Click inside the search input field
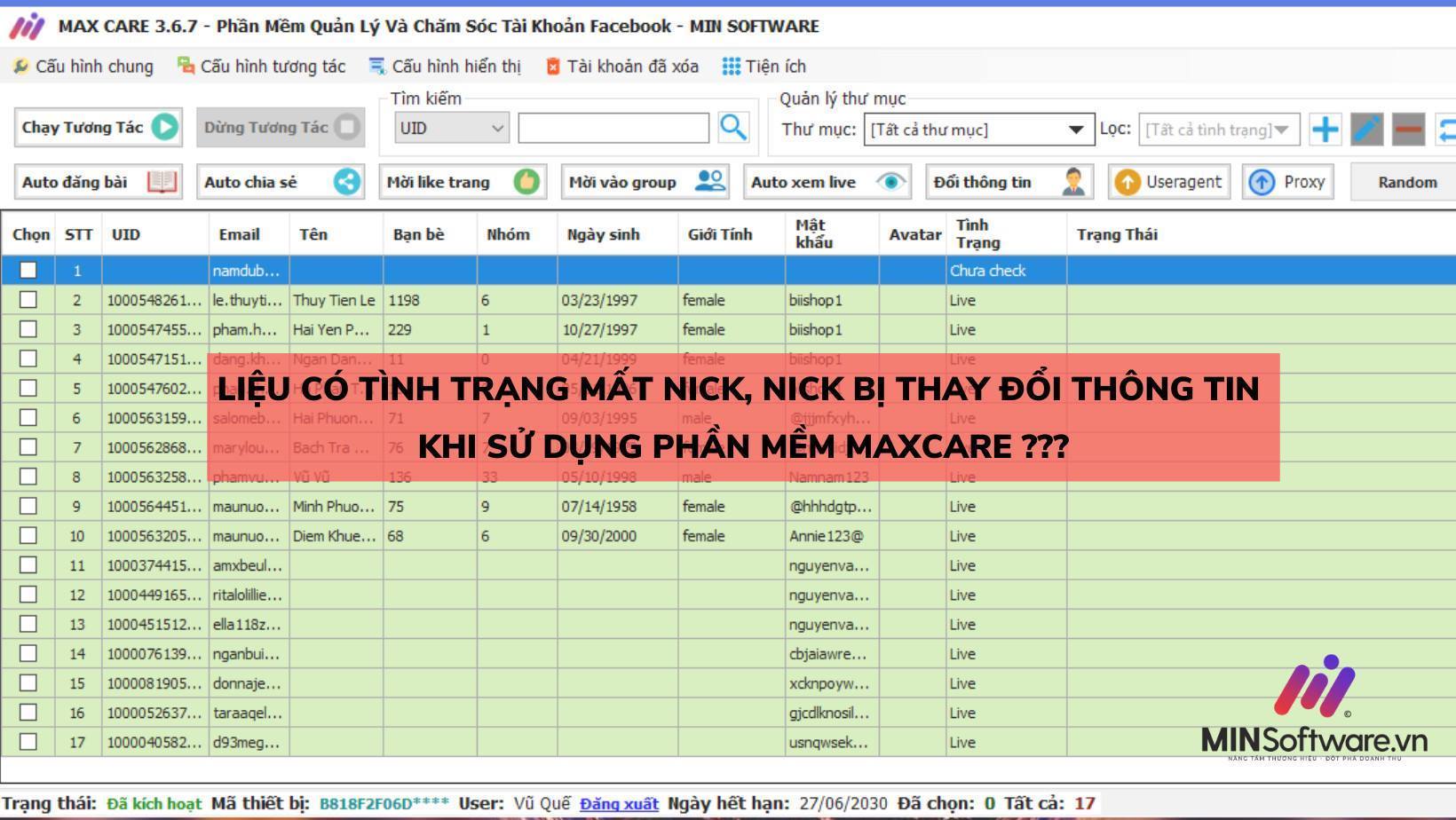 tap(613, 127)
